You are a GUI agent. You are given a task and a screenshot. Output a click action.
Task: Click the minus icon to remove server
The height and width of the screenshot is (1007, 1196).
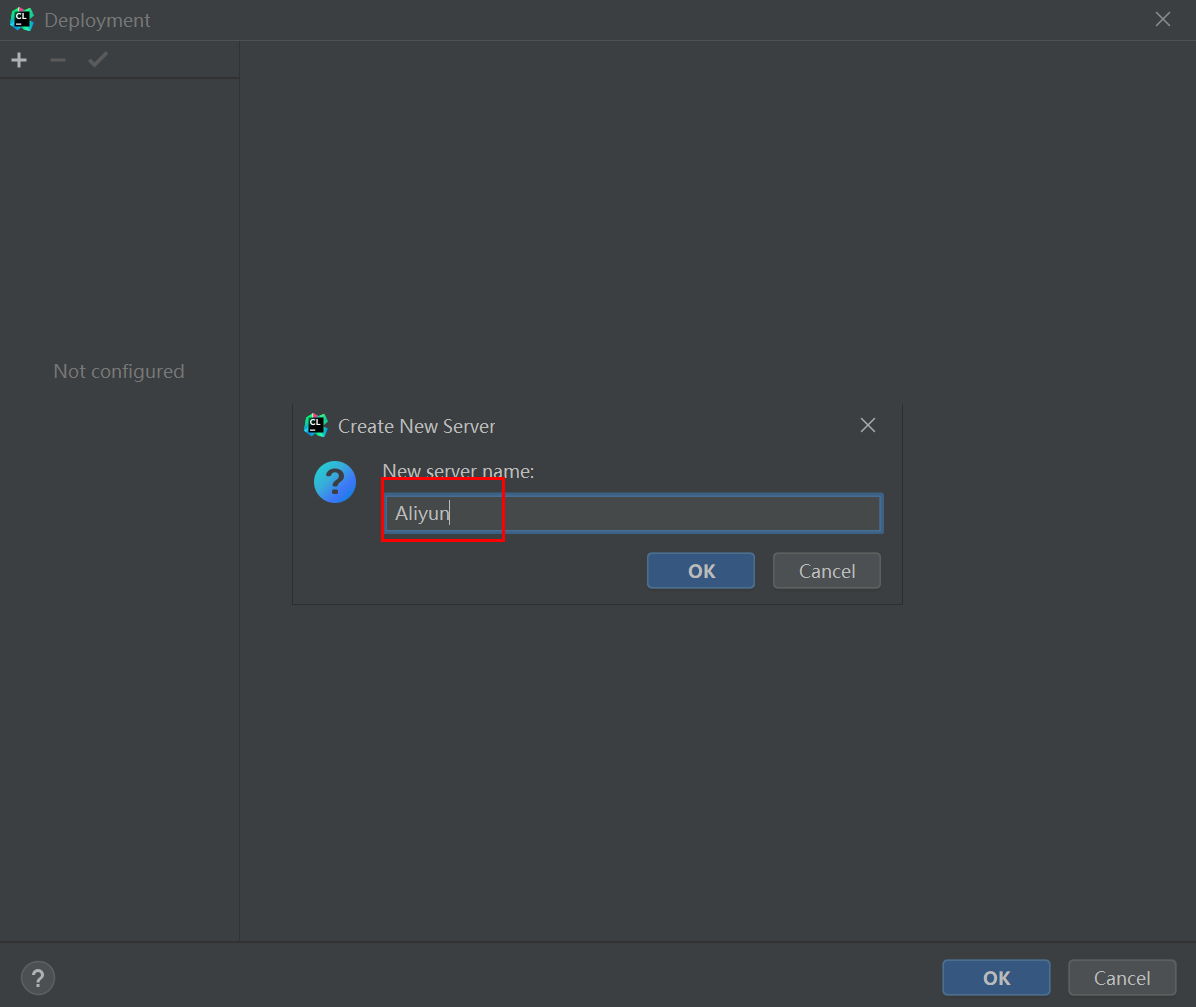[58, 60]
